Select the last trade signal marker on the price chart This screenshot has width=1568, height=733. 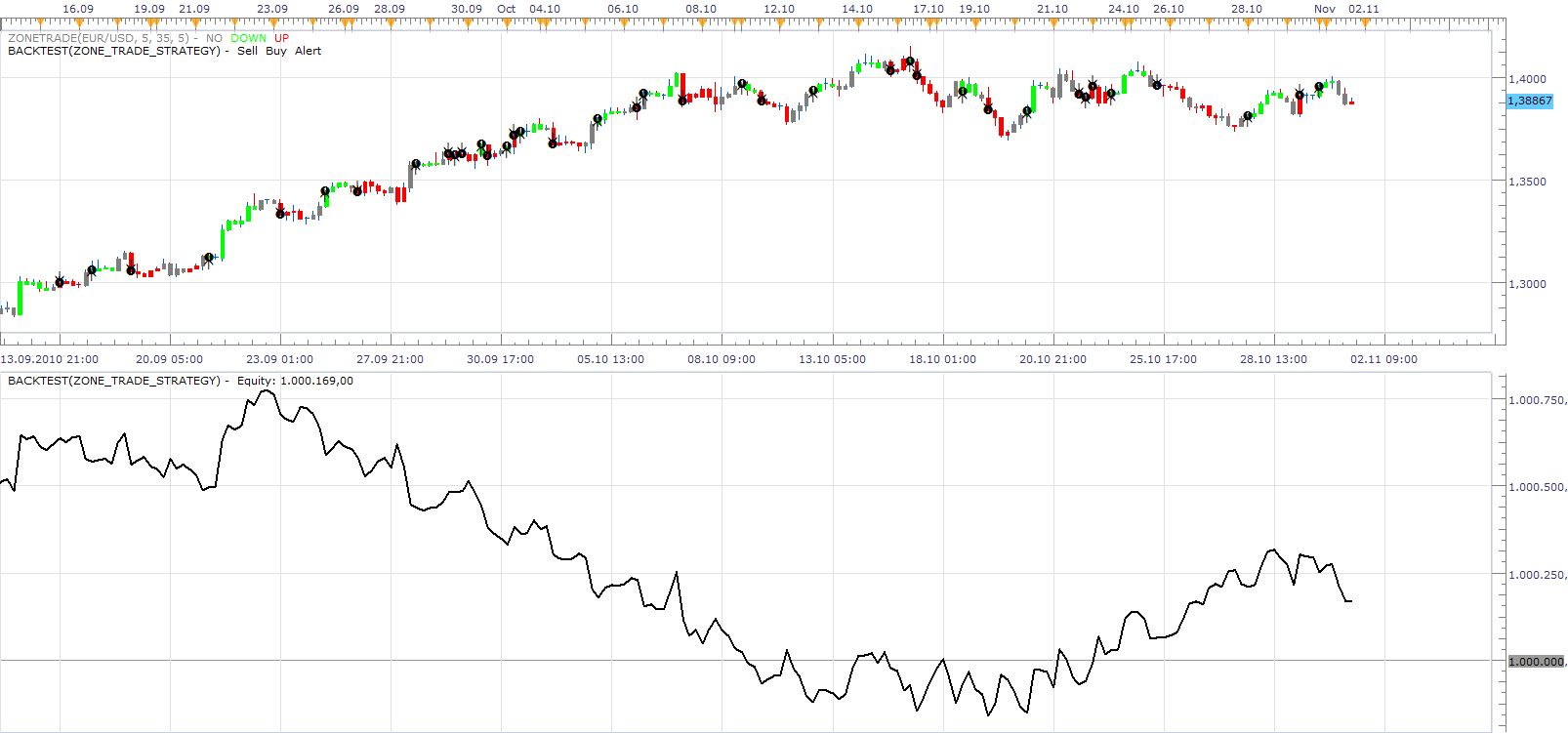click(1319, 87)
